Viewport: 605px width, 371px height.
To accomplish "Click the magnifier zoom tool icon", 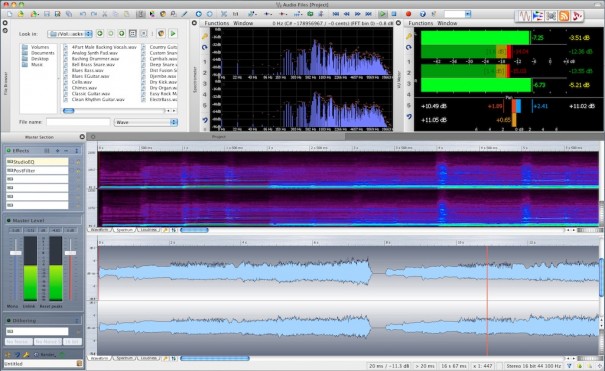I will (174, 14).
